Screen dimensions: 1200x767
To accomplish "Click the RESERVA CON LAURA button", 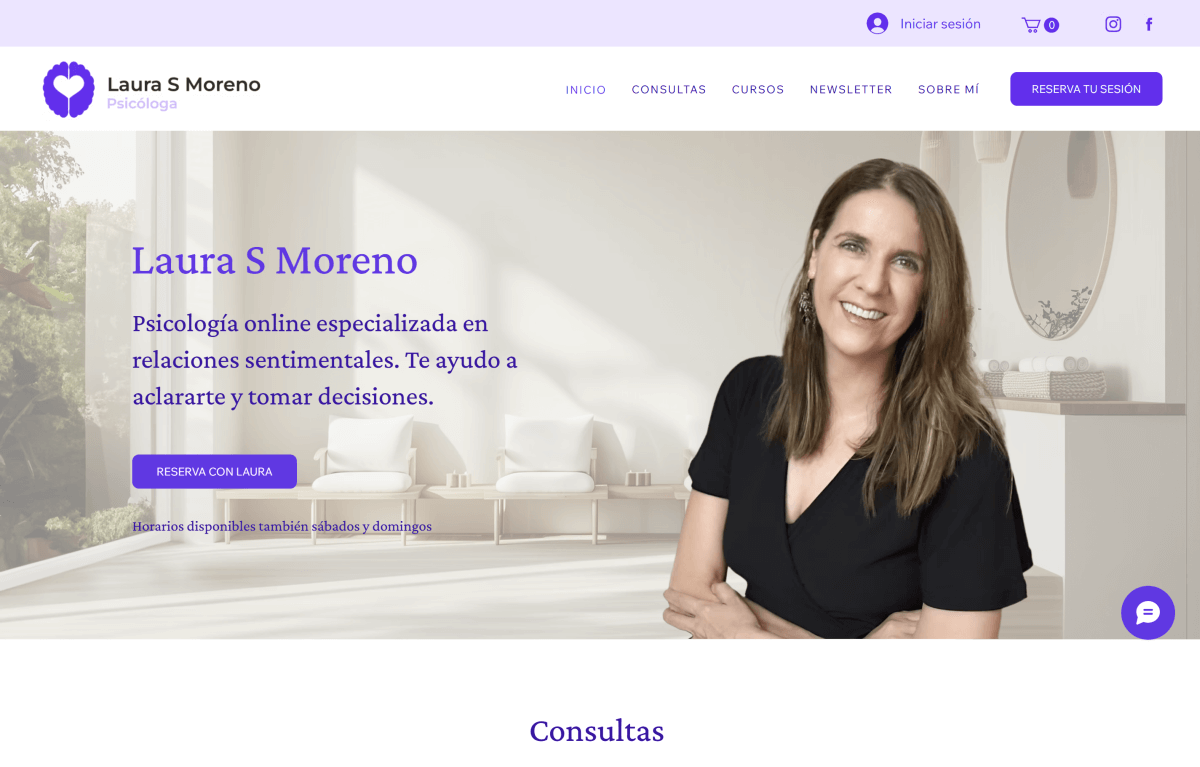I will (214, 471).
